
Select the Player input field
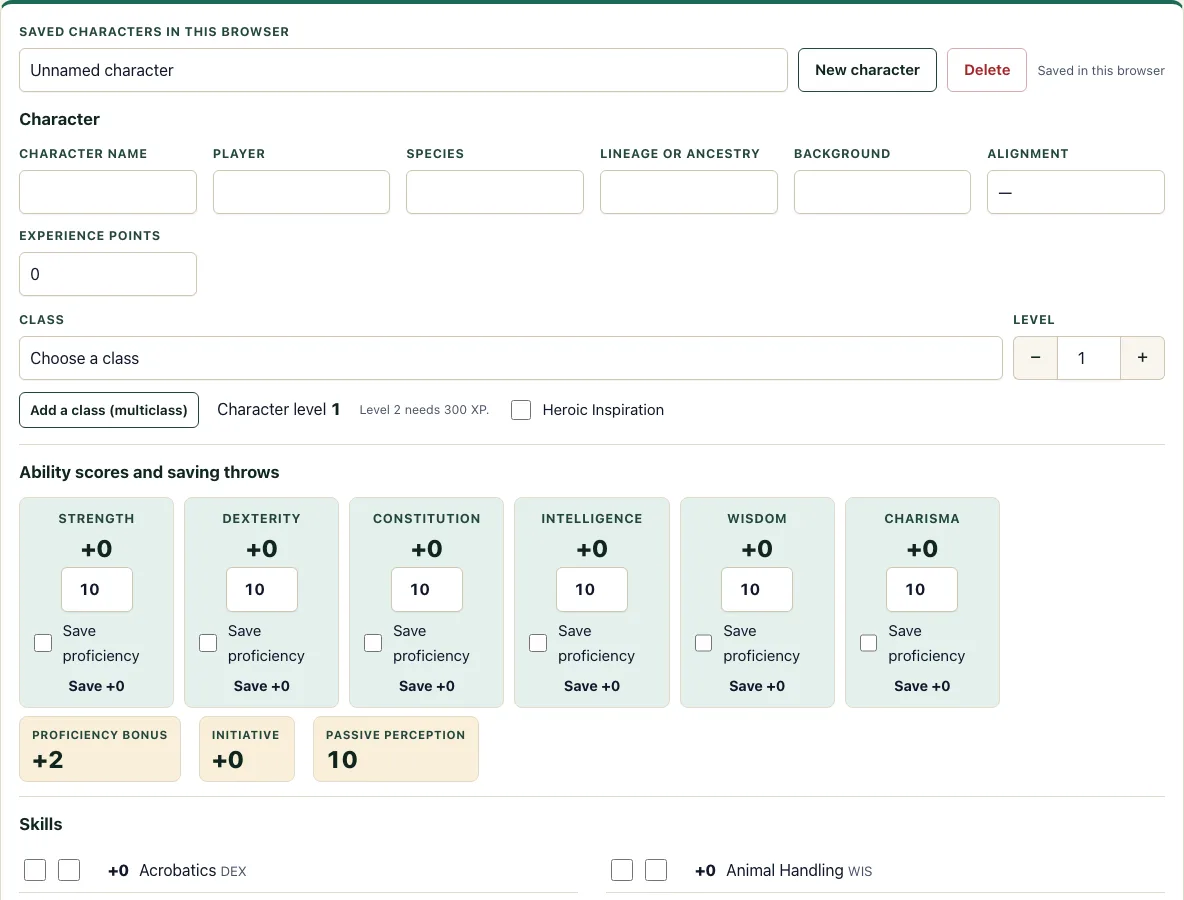tap(301, 192)
